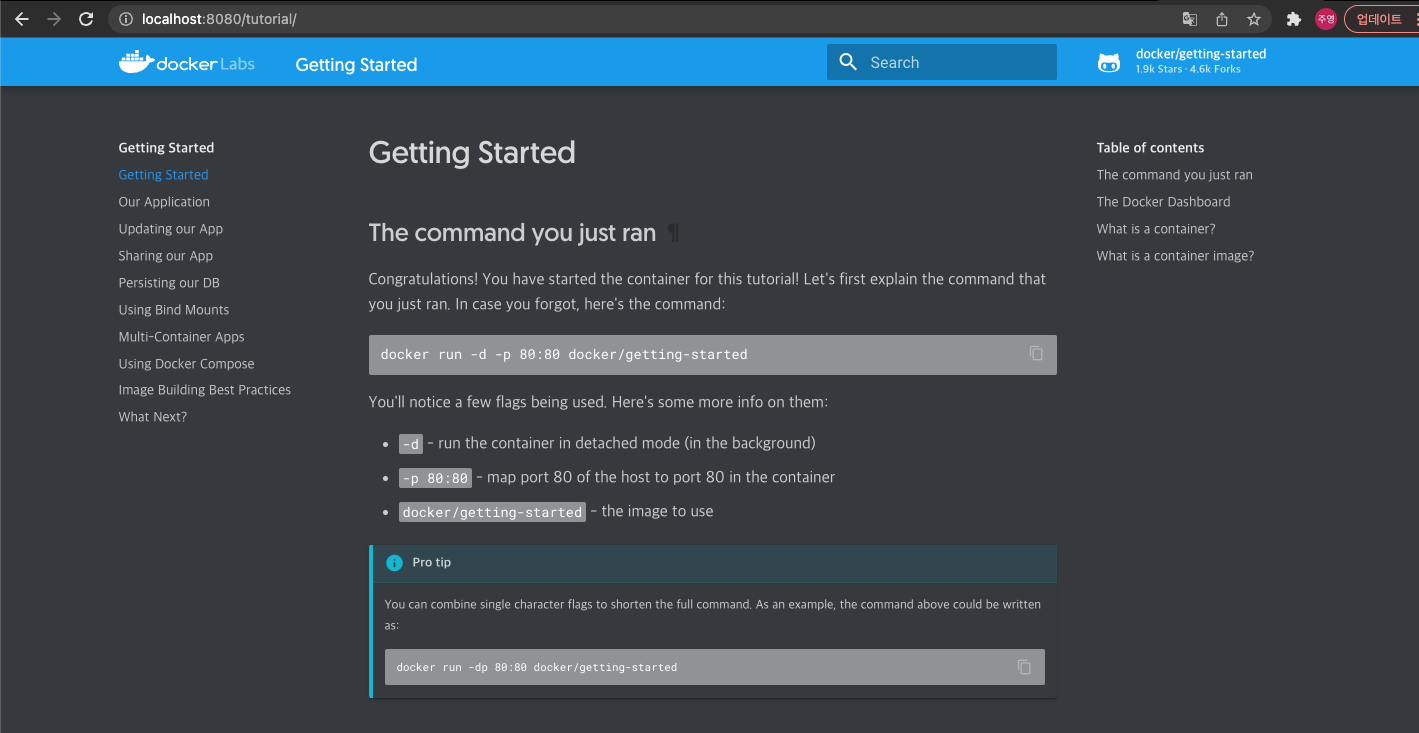Image resolution: width=1419 pixels, height=733 pixels.
Task: Bookmark this page with star icon
Action: pyautogui.click(x=1253, y=19)
